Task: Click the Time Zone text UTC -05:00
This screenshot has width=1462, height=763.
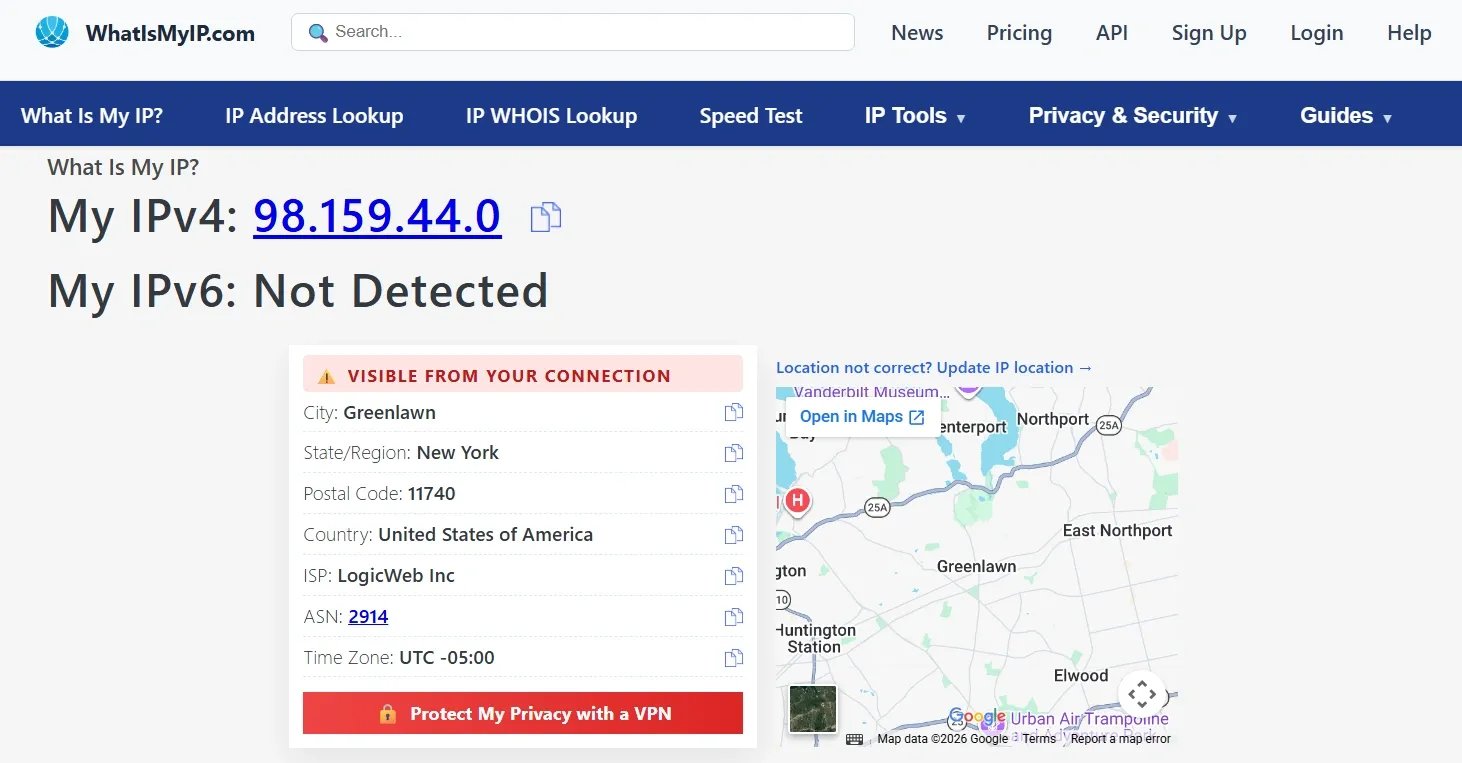Action: coord(447,658)
